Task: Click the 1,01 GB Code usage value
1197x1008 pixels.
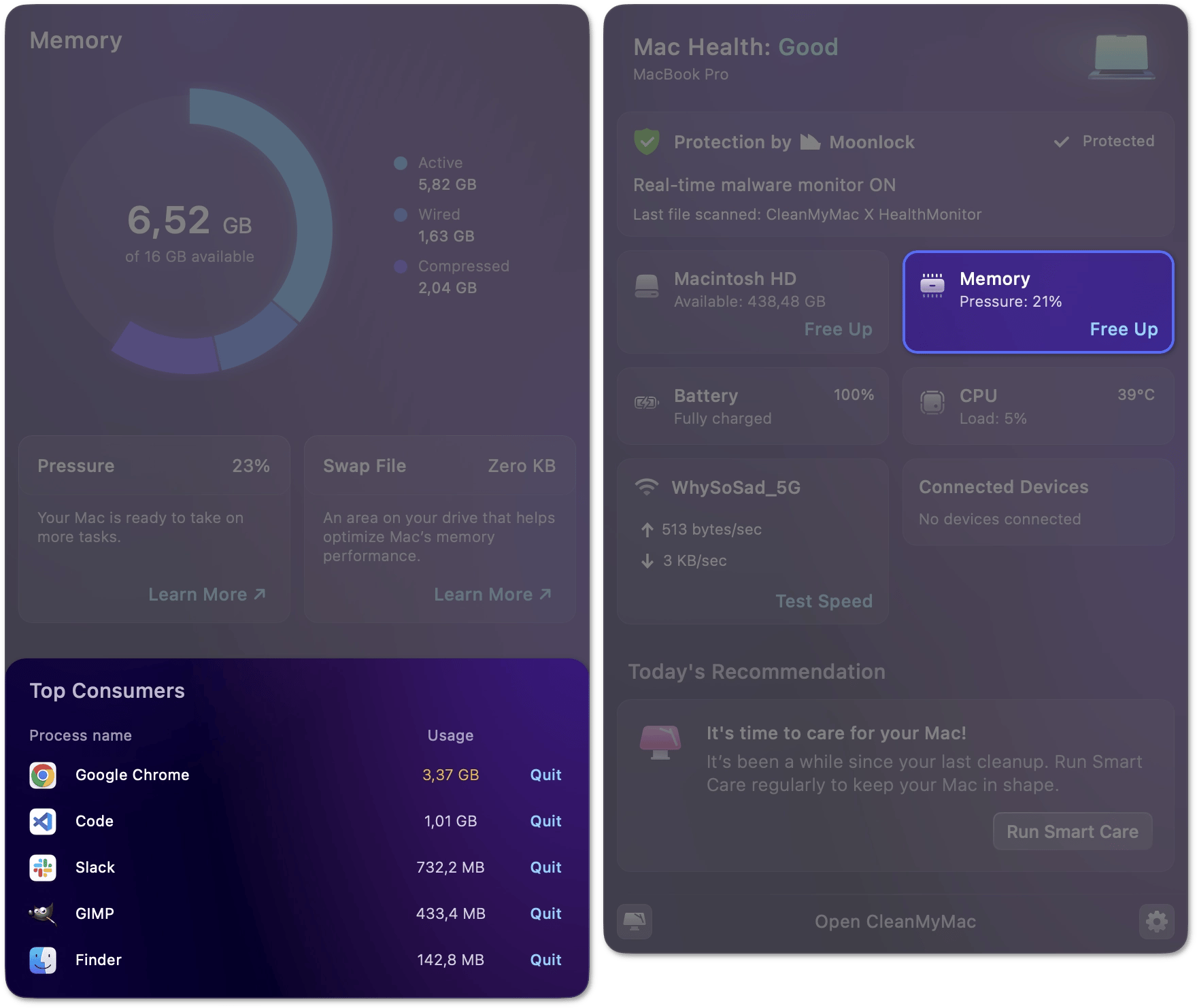Action: pyautogui.click(x=450, y=821)
